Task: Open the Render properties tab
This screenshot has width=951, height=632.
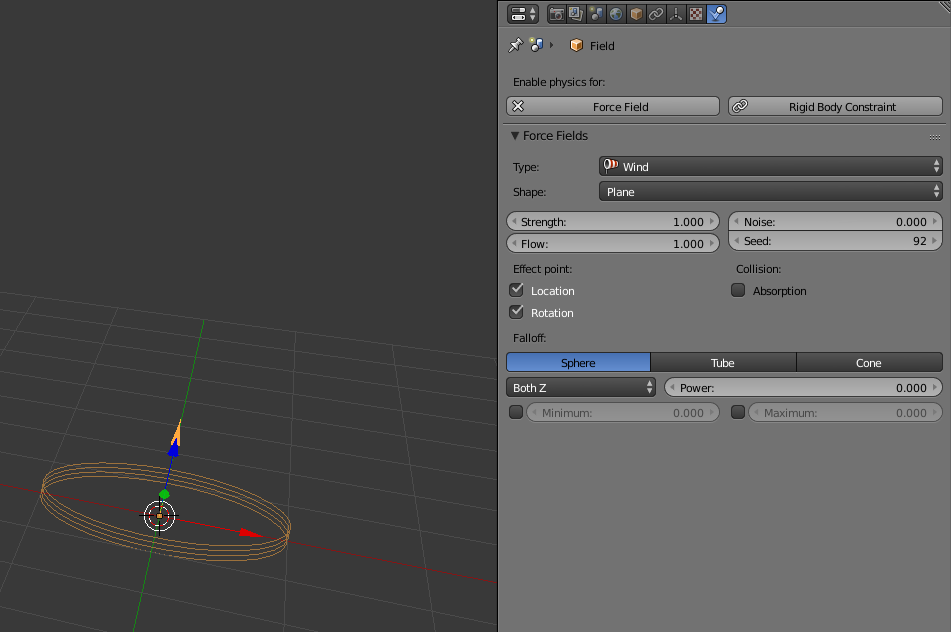Action: click(556, 13)
